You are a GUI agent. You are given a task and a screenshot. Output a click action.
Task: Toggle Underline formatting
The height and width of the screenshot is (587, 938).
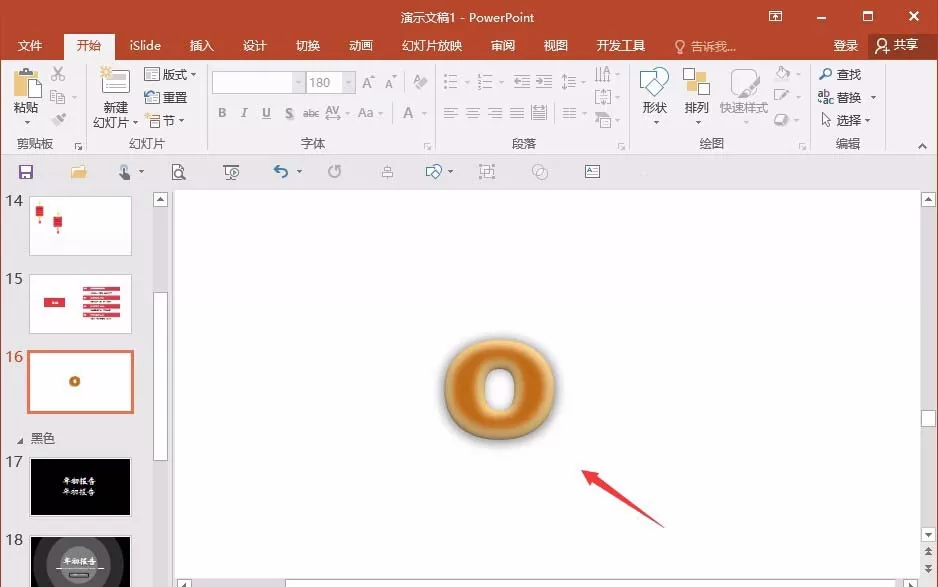click(x=266, y=112)
